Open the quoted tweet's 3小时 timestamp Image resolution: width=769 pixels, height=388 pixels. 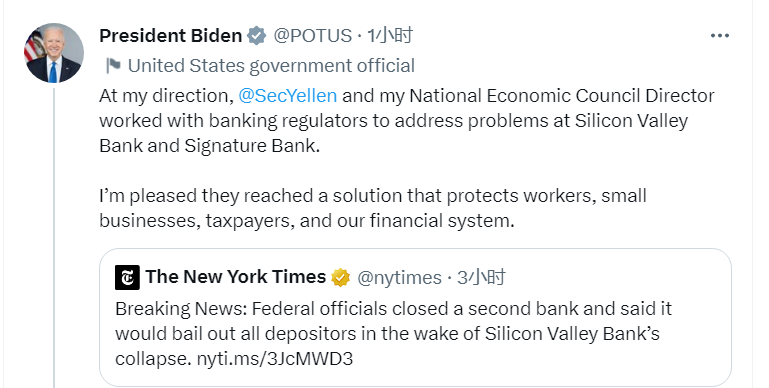(x=481, y=278)
